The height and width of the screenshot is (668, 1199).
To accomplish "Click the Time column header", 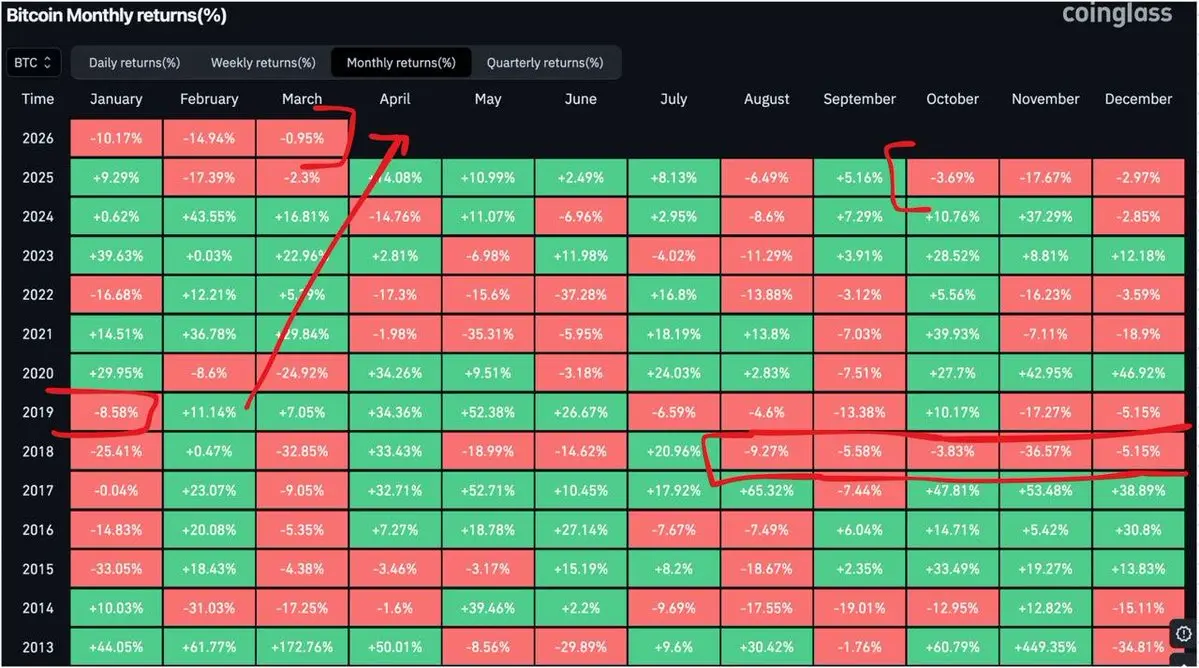I will [x=37, y=99].
